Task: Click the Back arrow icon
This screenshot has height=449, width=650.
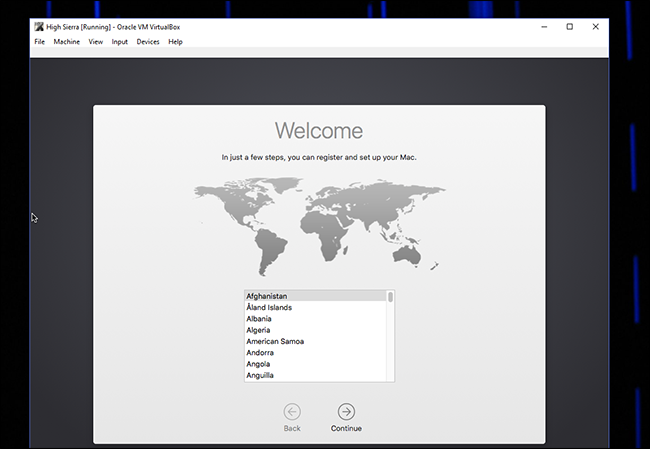Action: coord(292,412)
